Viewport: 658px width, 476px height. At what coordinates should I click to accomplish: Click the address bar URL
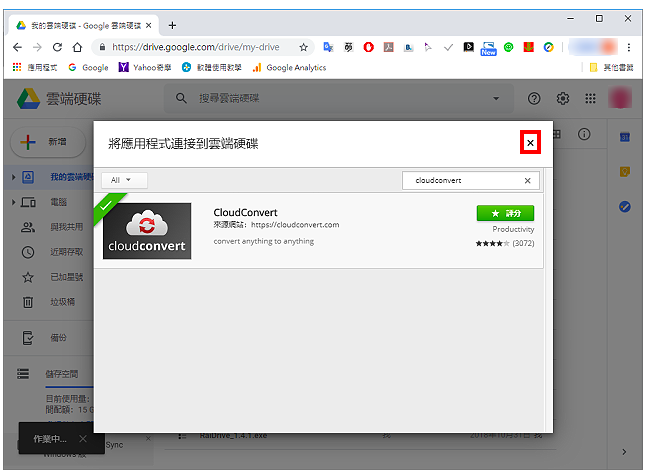[x=196, y=47]
